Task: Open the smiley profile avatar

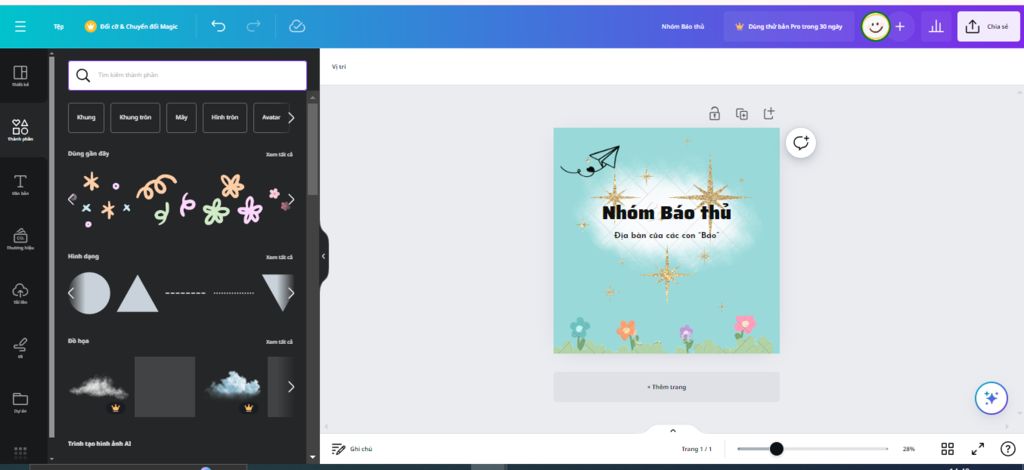Action: pyautogui.click(x=875, y=27)
